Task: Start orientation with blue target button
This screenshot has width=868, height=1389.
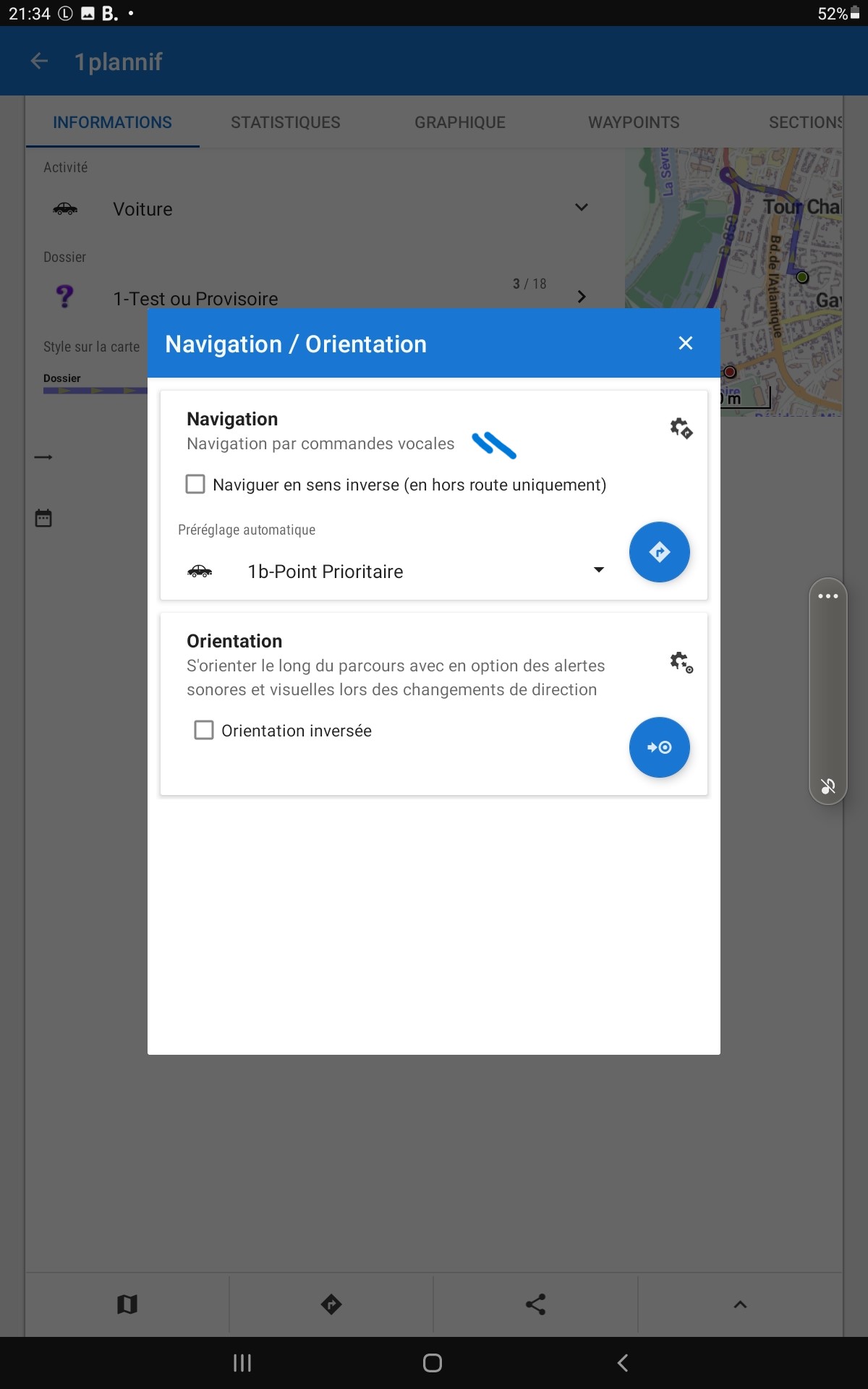Action: tap(659, 747)
